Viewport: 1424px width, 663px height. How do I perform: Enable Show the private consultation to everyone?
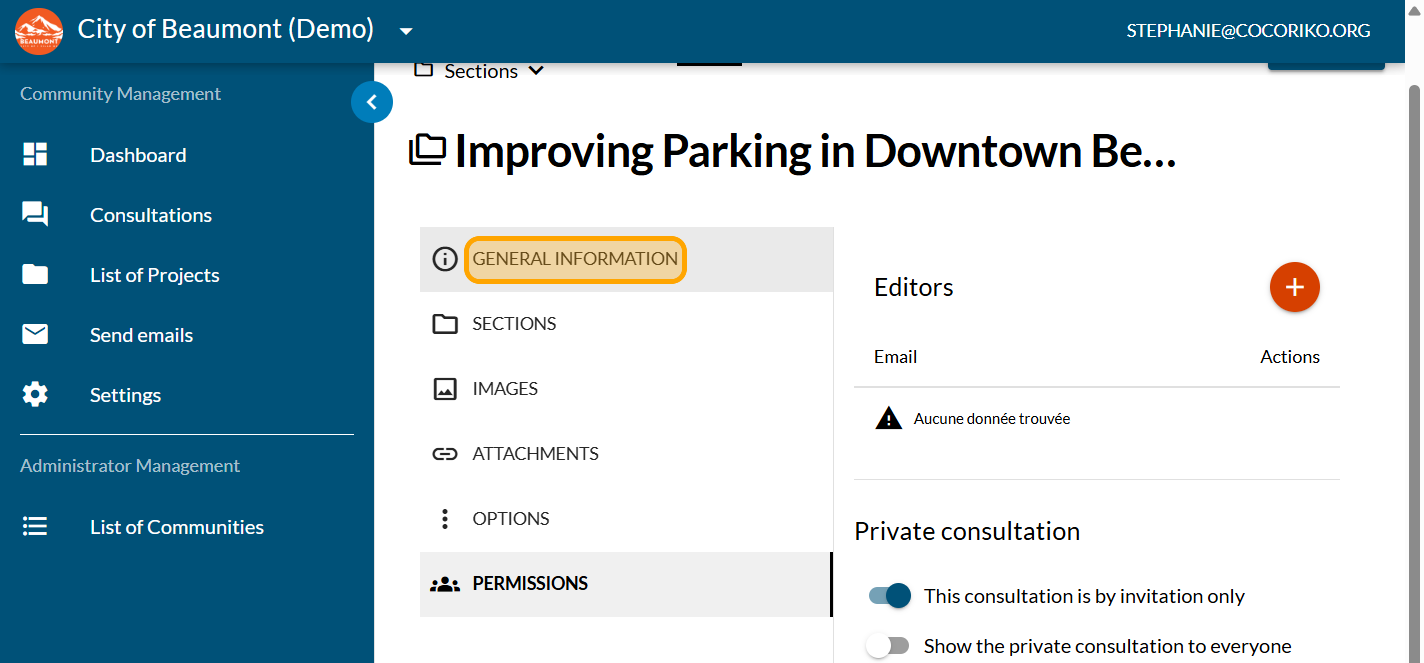(x=888, y=646)
